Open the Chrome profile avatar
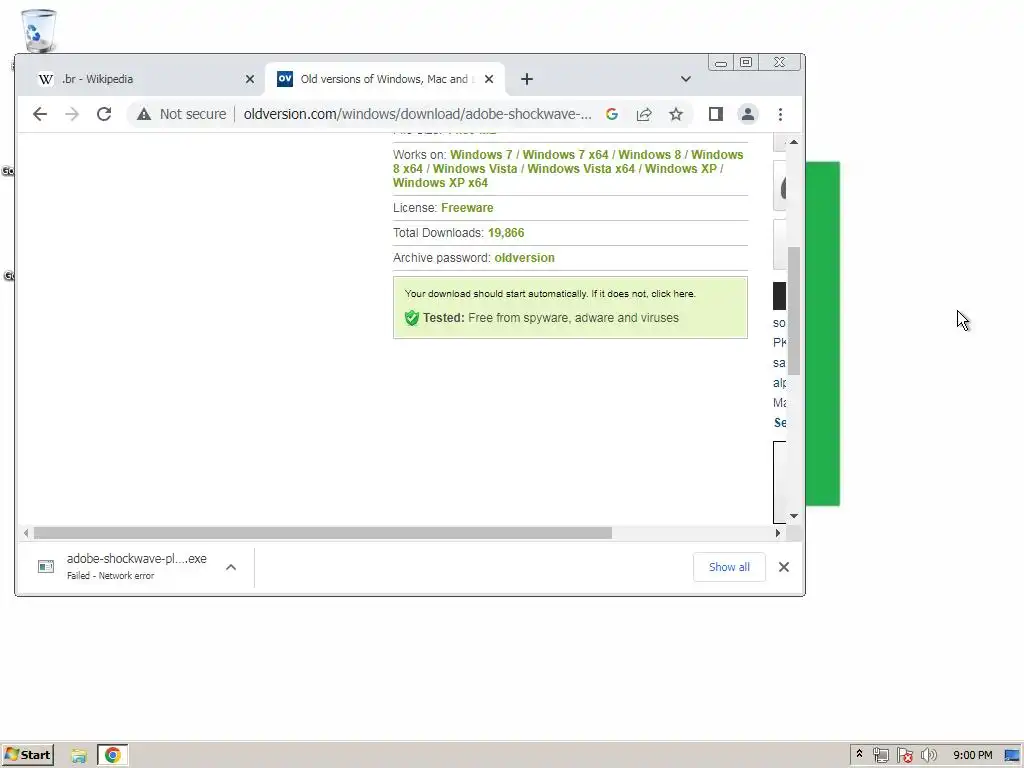 click(x=748, y=114)
